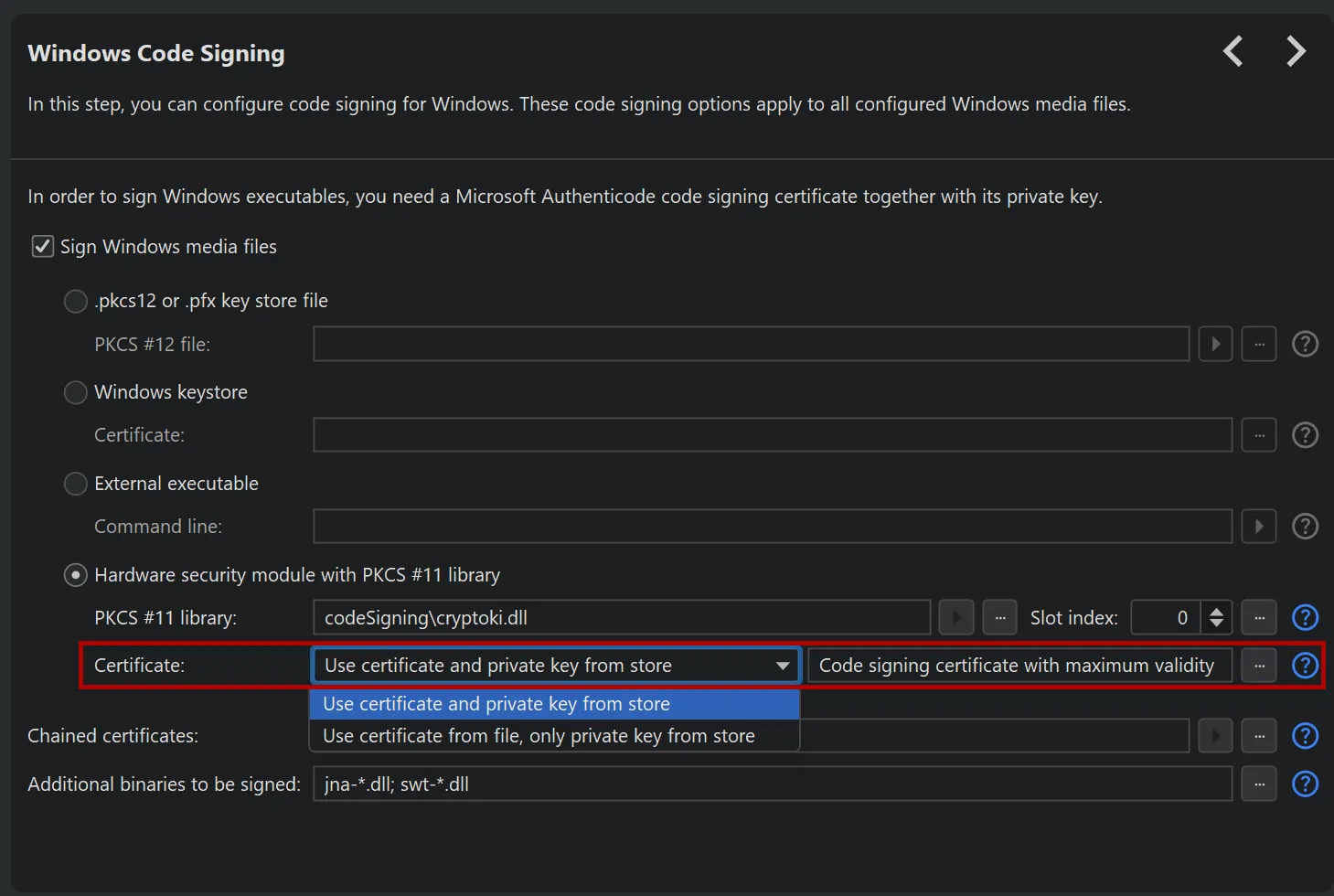Collapse the Certificate source dropdown
Screen dimensions: 1334x896
782,666
